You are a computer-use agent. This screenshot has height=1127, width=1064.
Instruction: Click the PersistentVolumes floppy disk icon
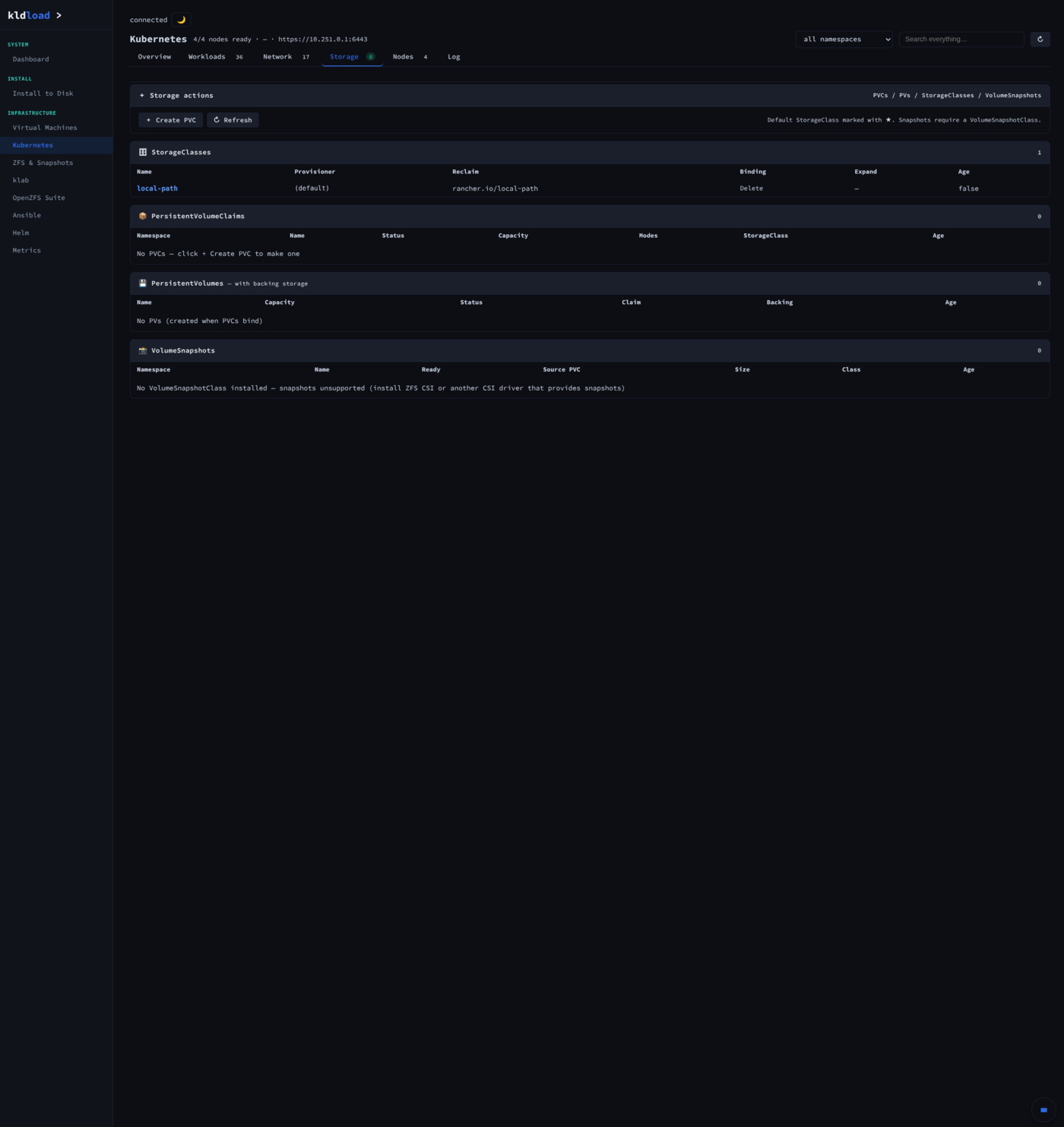point(142,283)
